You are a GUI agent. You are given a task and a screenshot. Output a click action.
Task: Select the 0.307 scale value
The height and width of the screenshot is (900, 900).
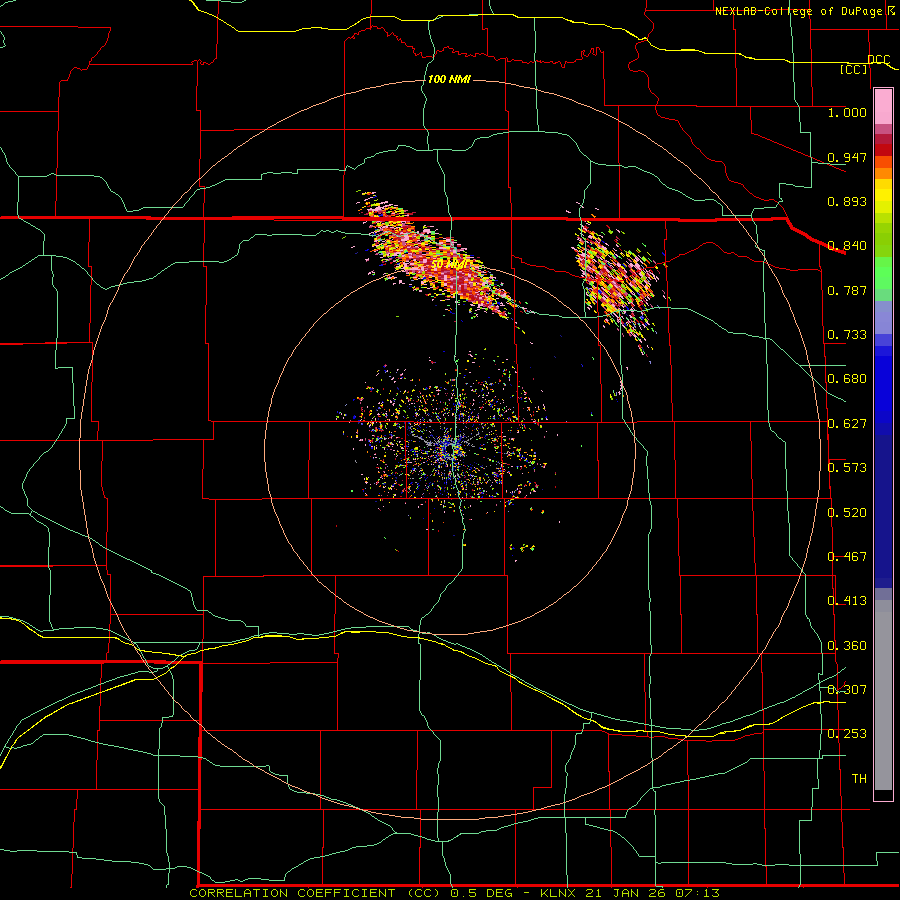[x=847, y=690]
